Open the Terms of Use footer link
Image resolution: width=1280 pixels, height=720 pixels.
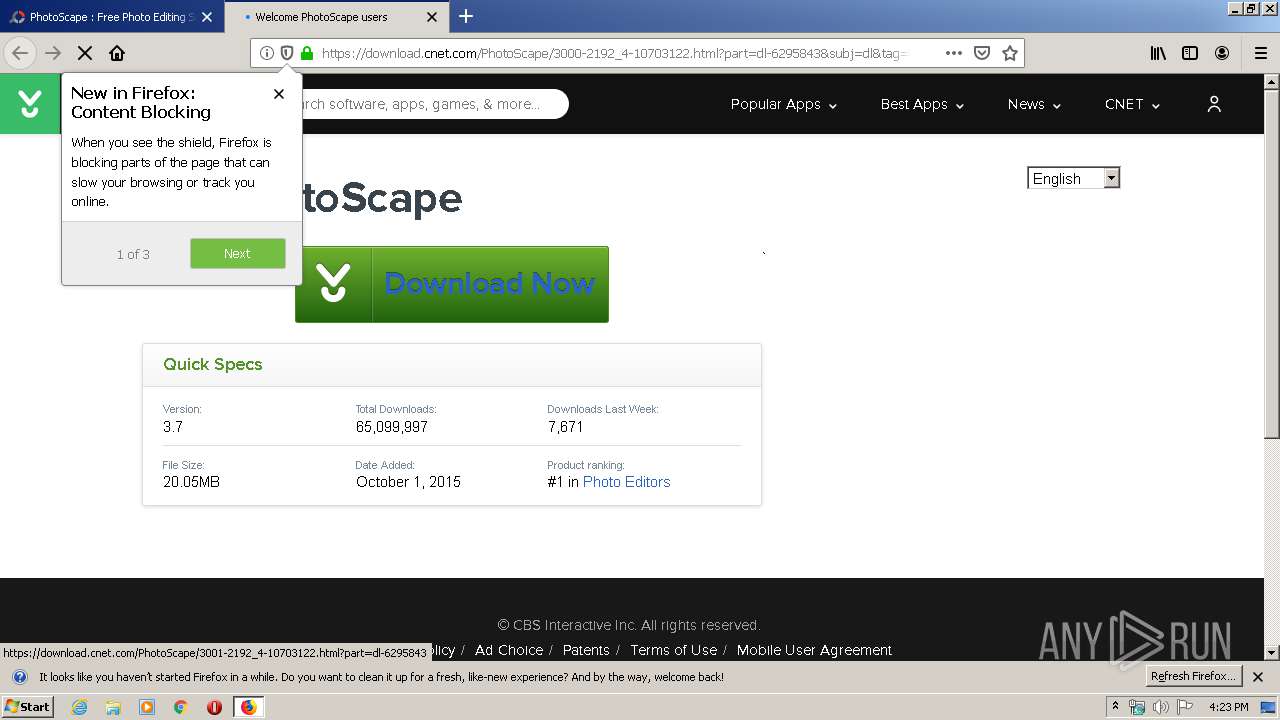673,650
